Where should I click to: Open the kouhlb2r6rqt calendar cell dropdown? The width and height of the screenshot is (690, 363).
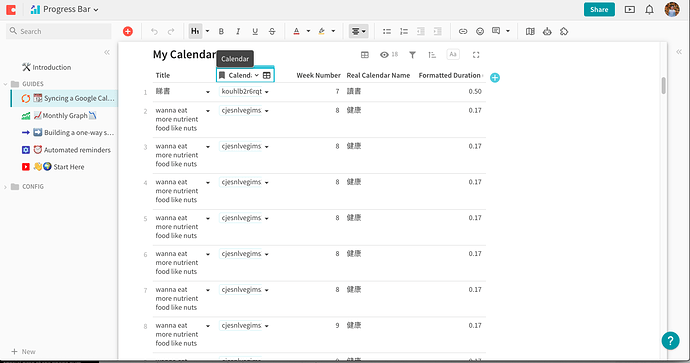coord(267,92)
